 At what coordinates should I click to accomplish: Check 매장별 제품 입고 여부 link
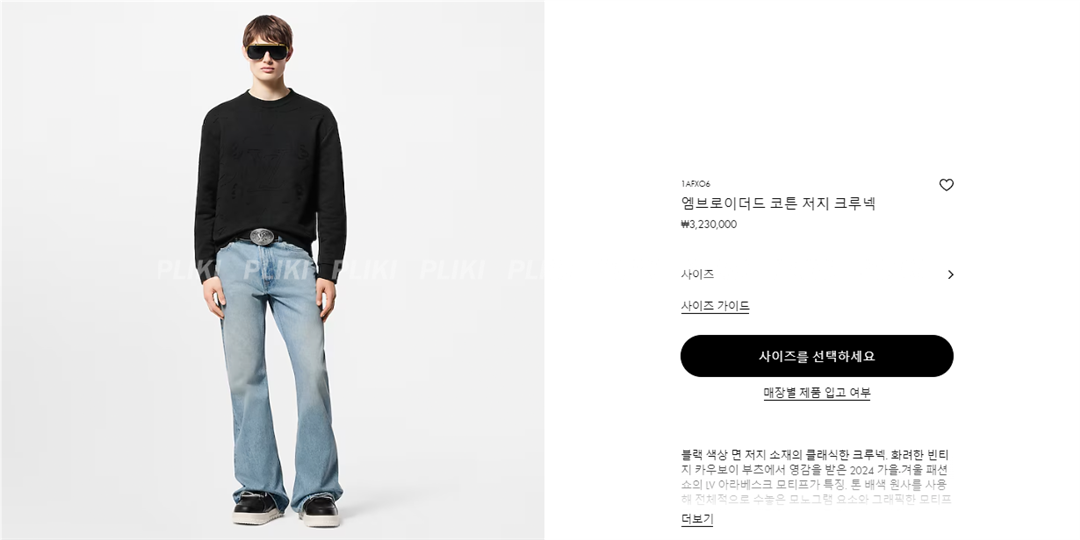(817, 393)
